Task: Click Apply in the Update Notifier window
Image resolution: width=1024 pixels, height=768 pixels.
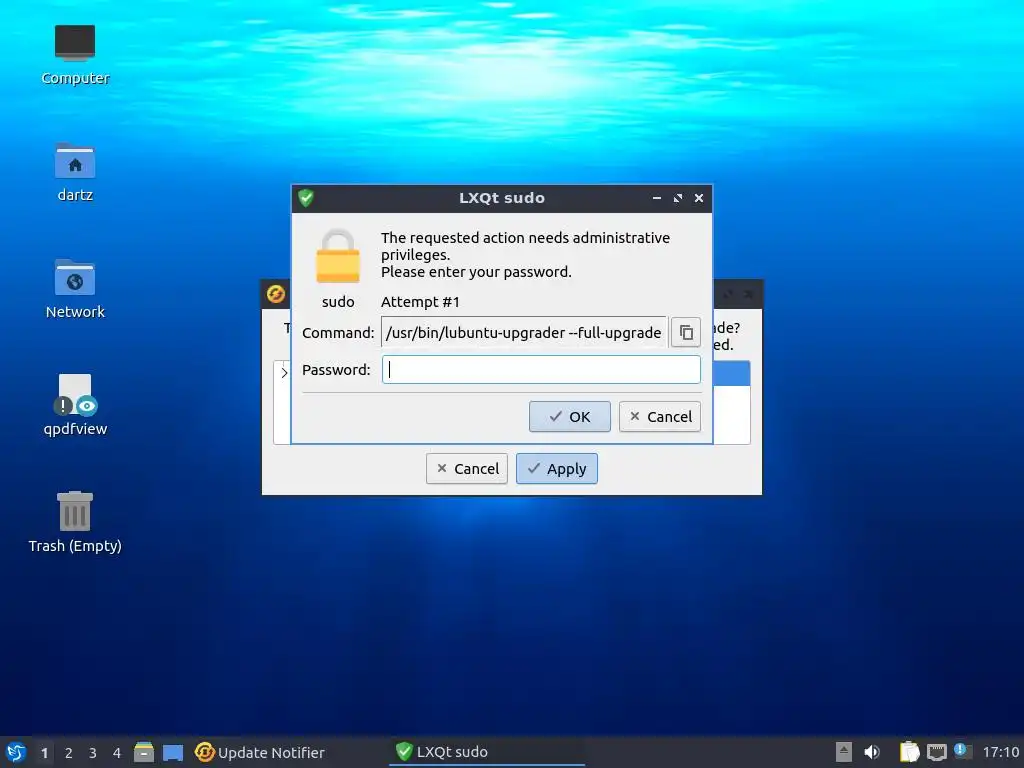Action: (x=556, y=469)
